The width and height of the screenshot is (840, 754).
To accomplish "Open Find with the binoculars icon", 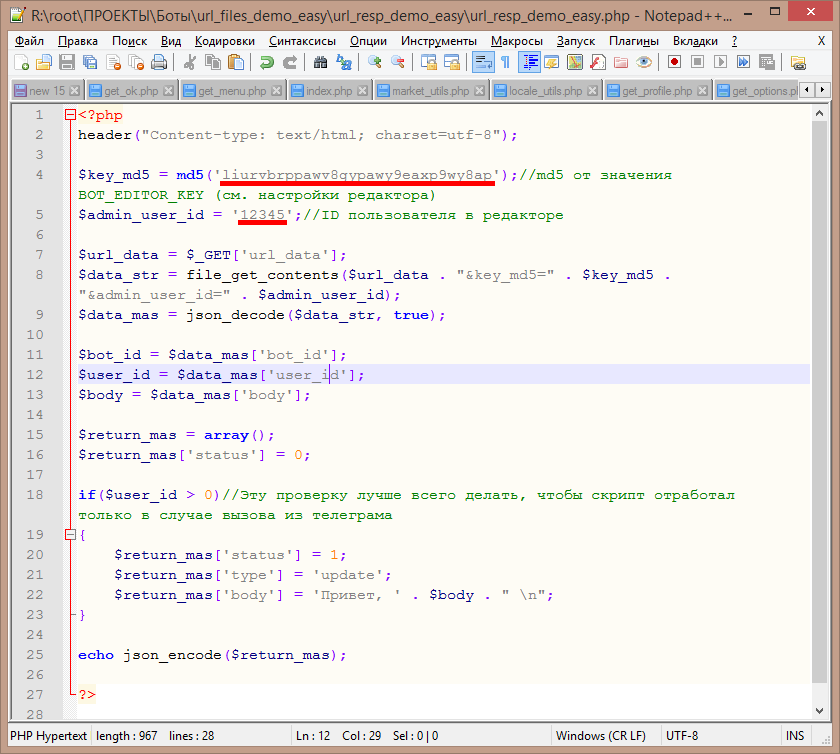I will [320, 62].
